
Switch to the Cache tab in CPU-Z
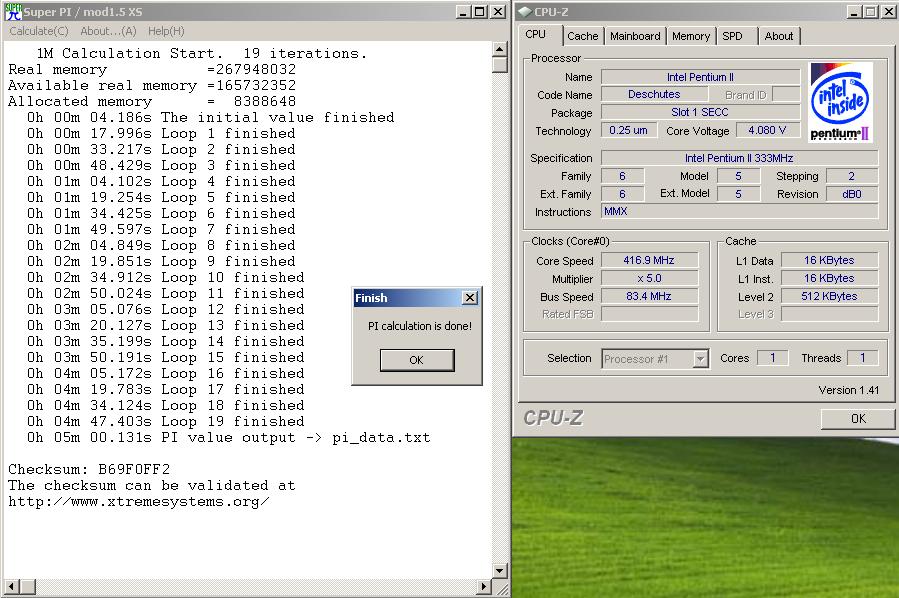coord(583,36)
